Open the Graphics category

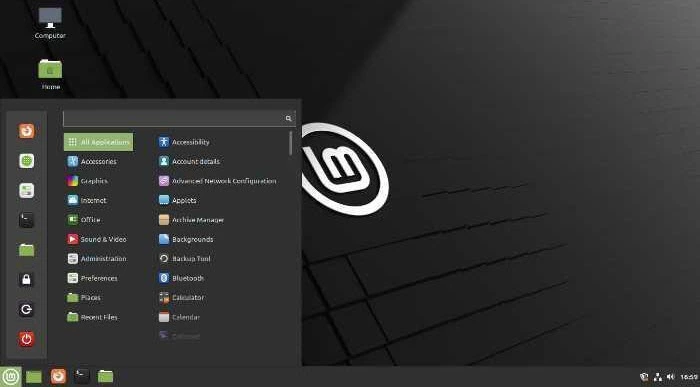point(98,181)
